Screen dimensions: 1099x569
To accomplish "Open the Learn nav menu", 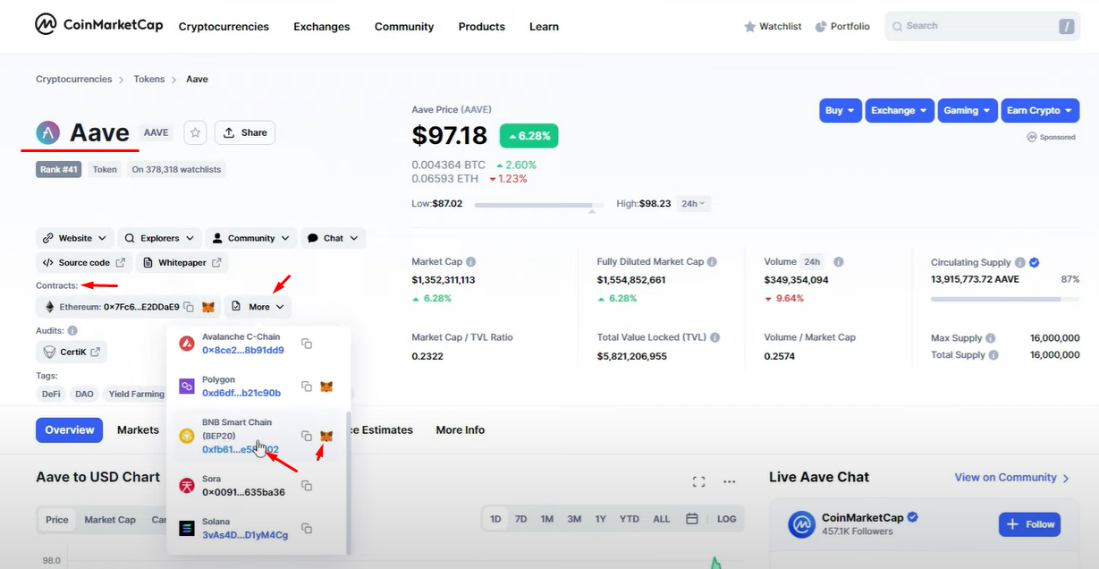I will 544,27.
